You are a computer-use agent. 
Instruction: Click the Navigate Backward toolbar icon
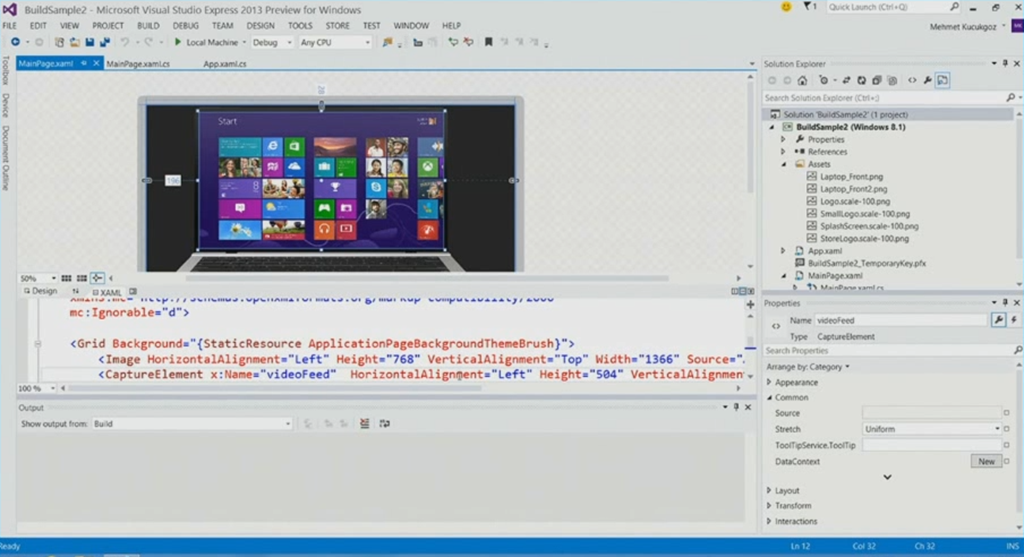coord(14,42)
